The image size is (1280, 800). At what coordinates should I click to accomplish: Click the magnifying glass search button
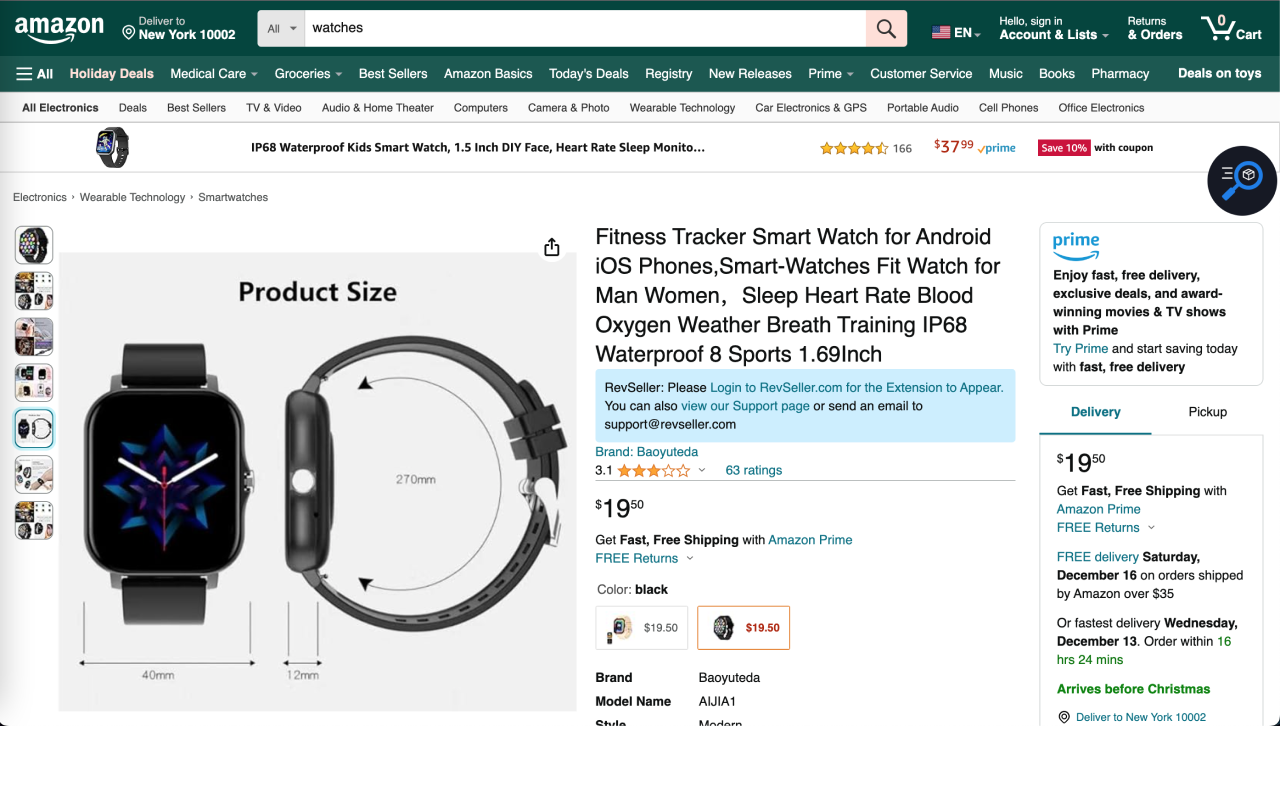click(886, 28)
